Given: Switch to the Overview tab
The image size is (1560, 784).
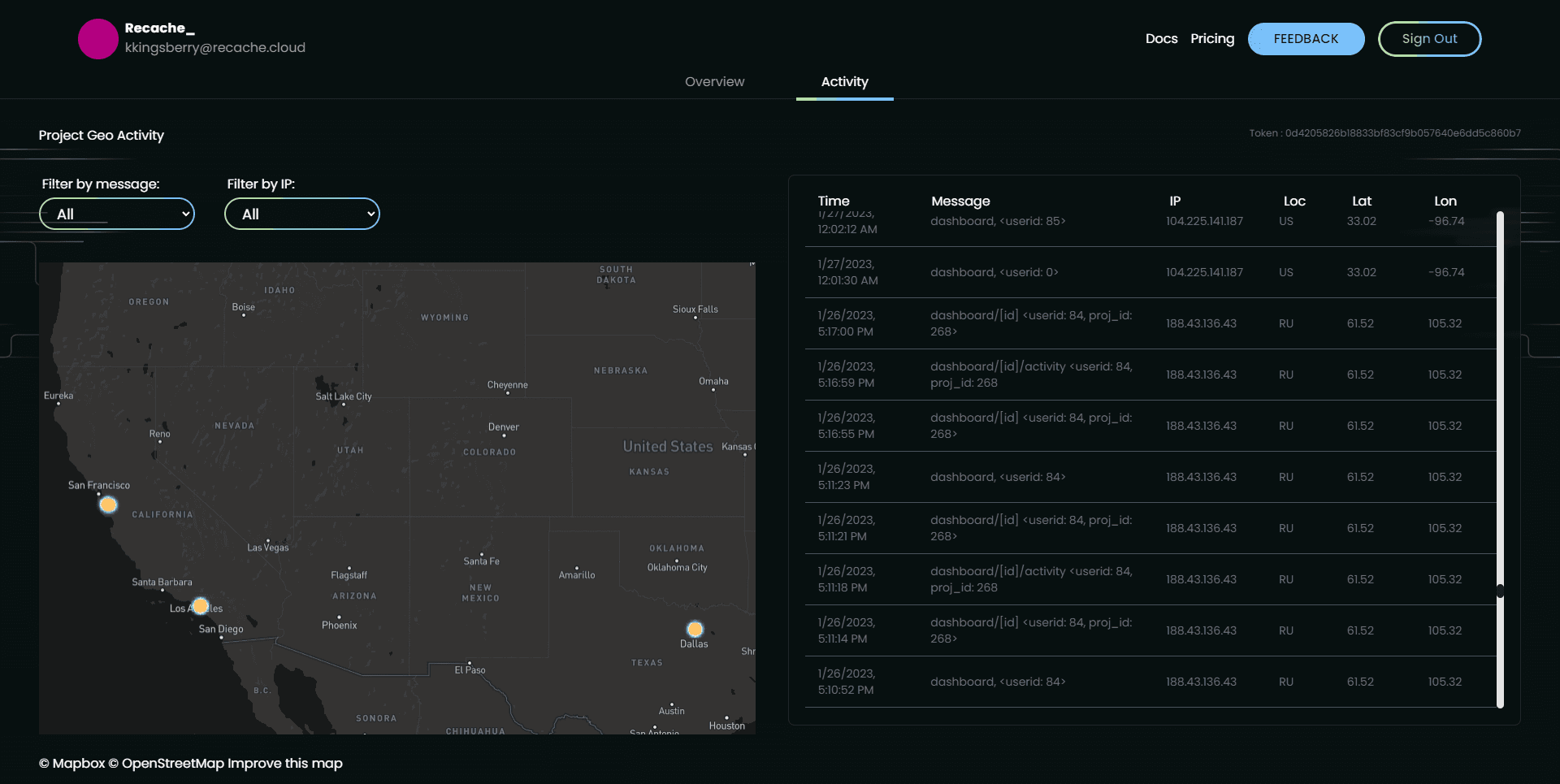Looking at the screenshot, I should pyautogui.click(x=714, y=82).
